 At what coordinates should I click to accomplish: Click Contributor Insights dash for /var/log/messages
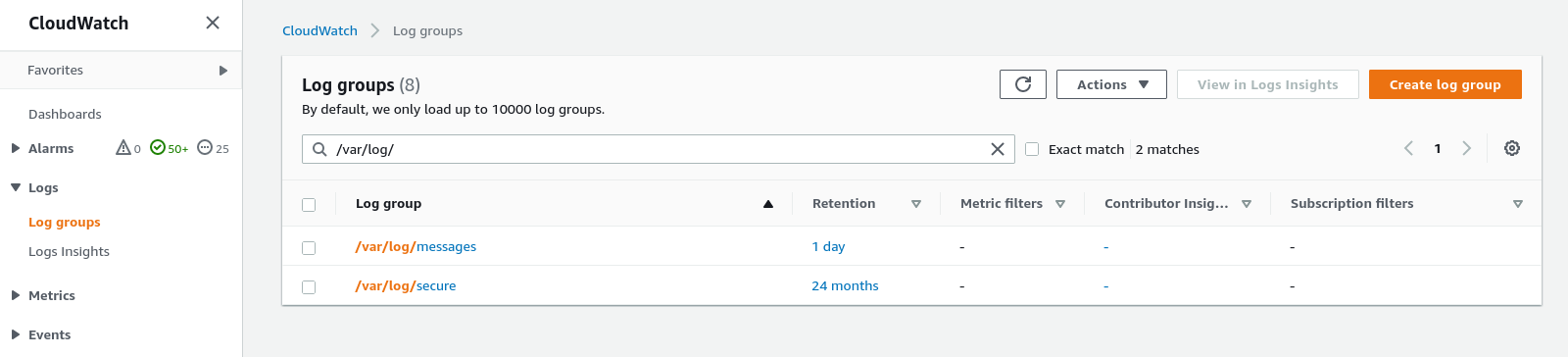pos(1106,247)
